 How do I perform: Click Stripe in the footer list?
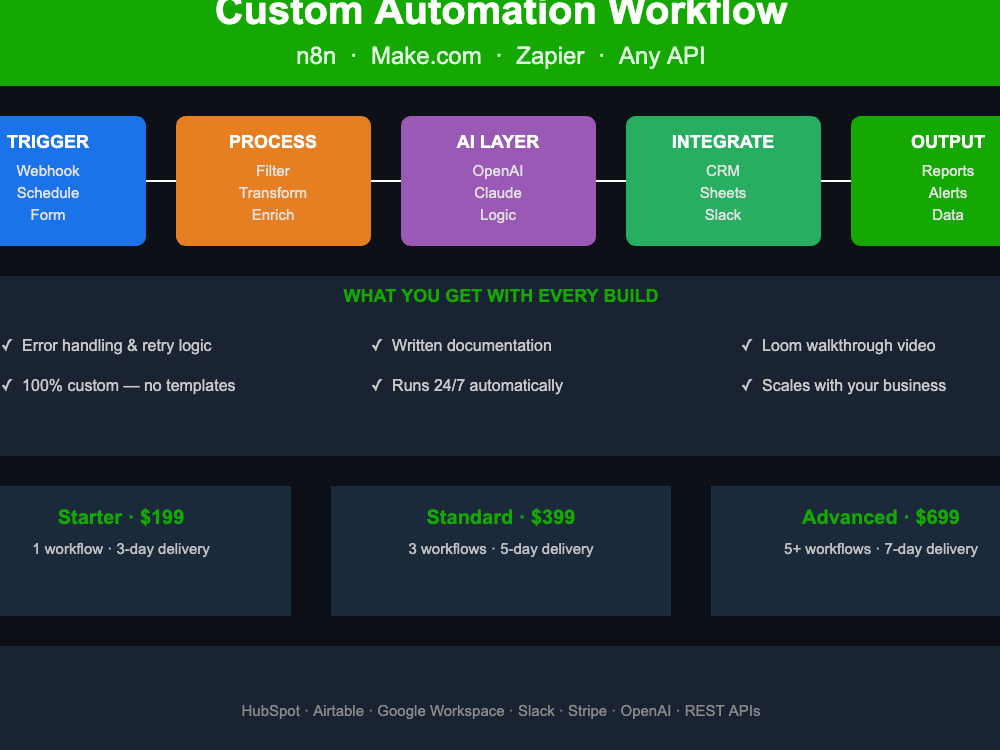(587, 711)
